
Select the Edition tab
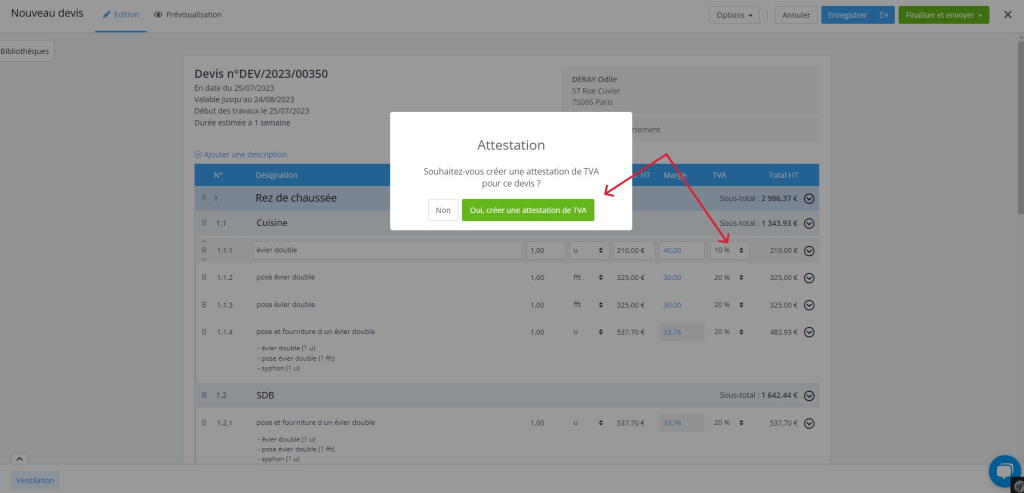tap(121, 15)
